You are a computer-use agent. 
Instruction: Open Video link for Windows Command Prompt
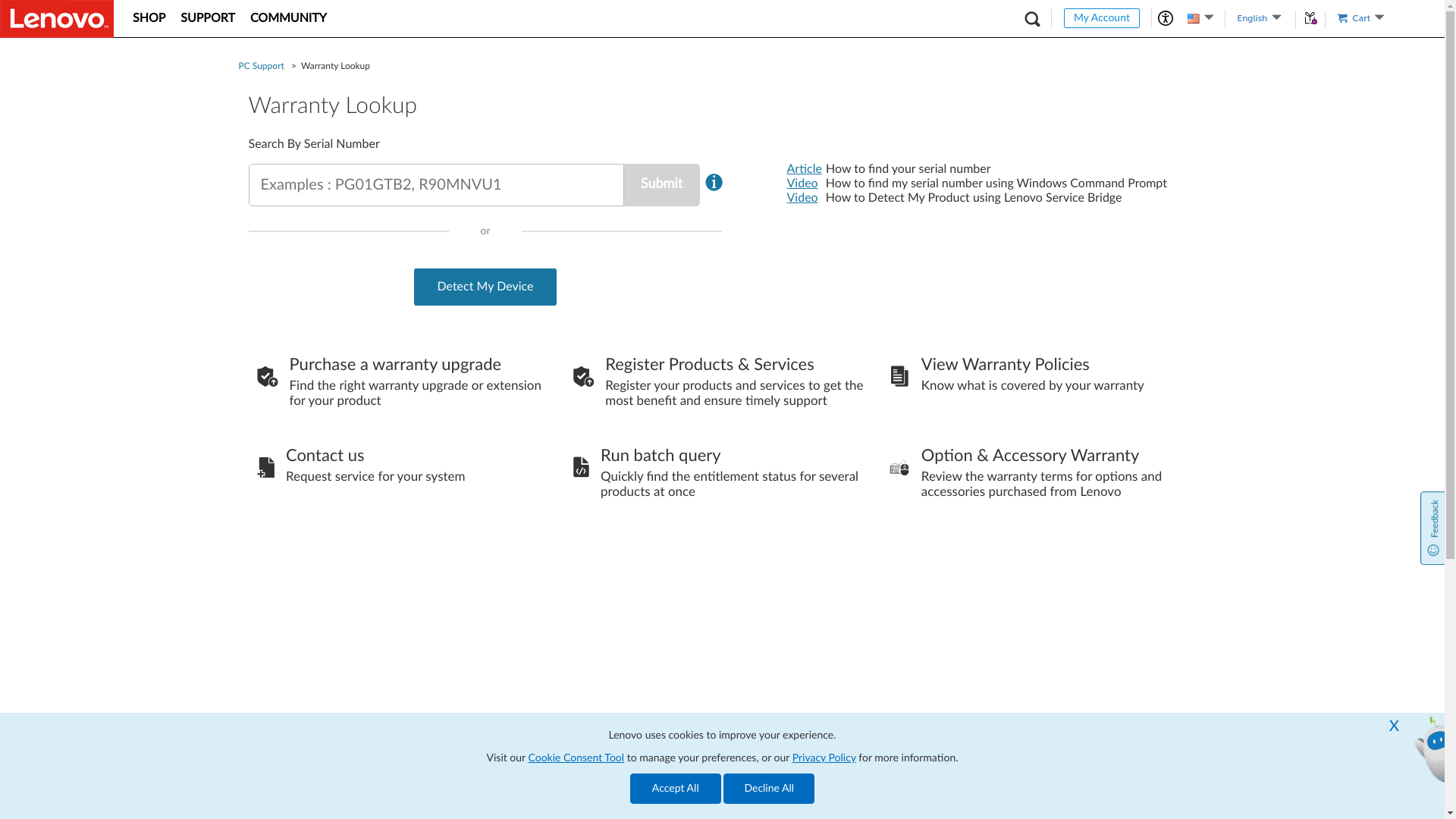(x=802, y=184)
